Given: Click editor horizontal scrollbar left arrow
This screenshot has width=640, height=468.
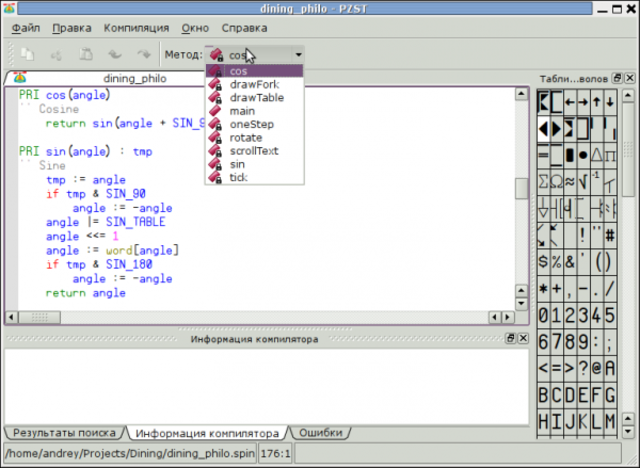Looking at the screenshot, I should pyautogui.click(x=11, y=317).
